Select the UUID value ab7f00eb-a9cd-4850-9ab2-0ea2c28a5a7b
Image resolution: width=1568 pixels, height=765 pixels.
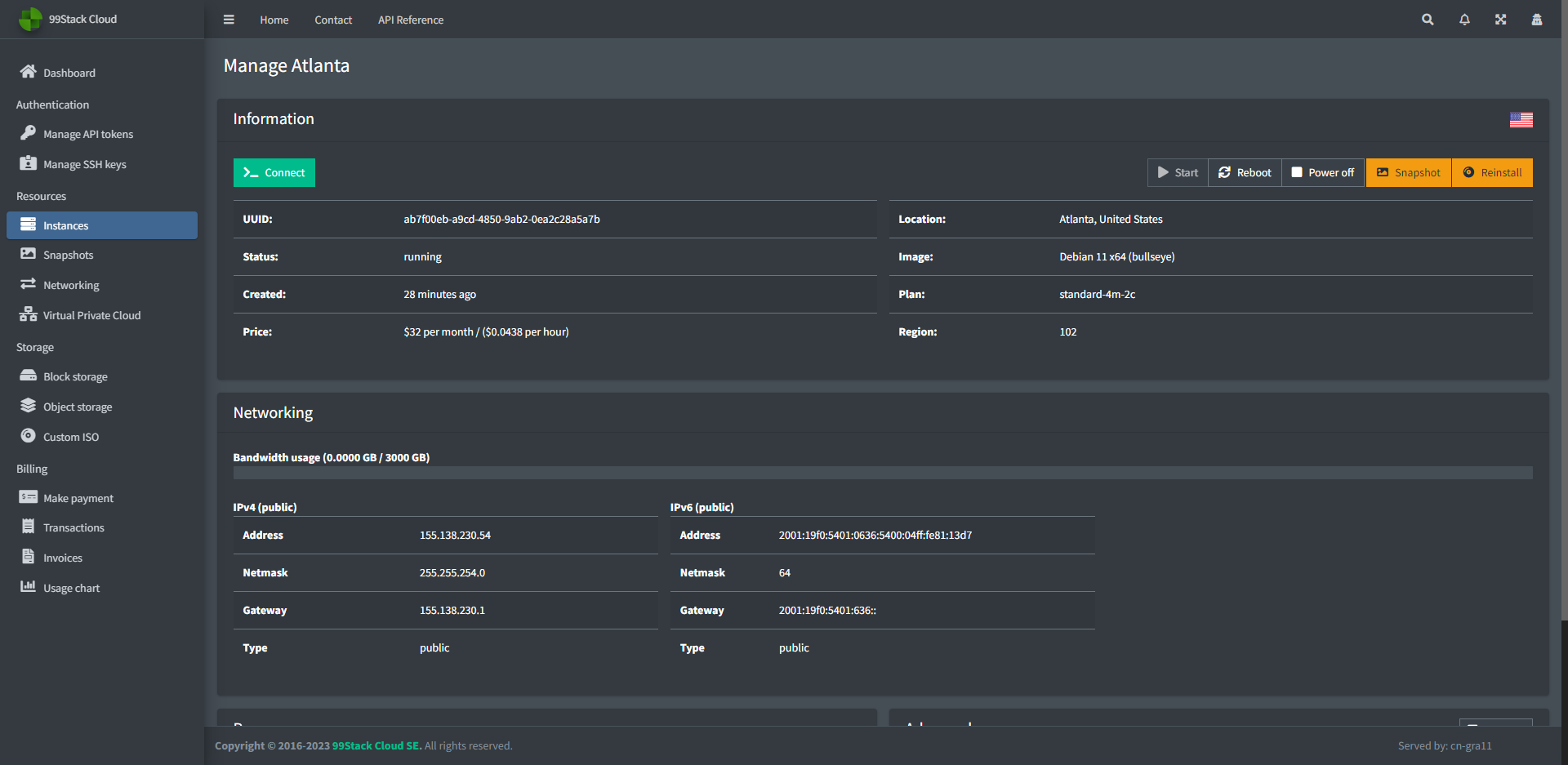[x=501, y=219]
